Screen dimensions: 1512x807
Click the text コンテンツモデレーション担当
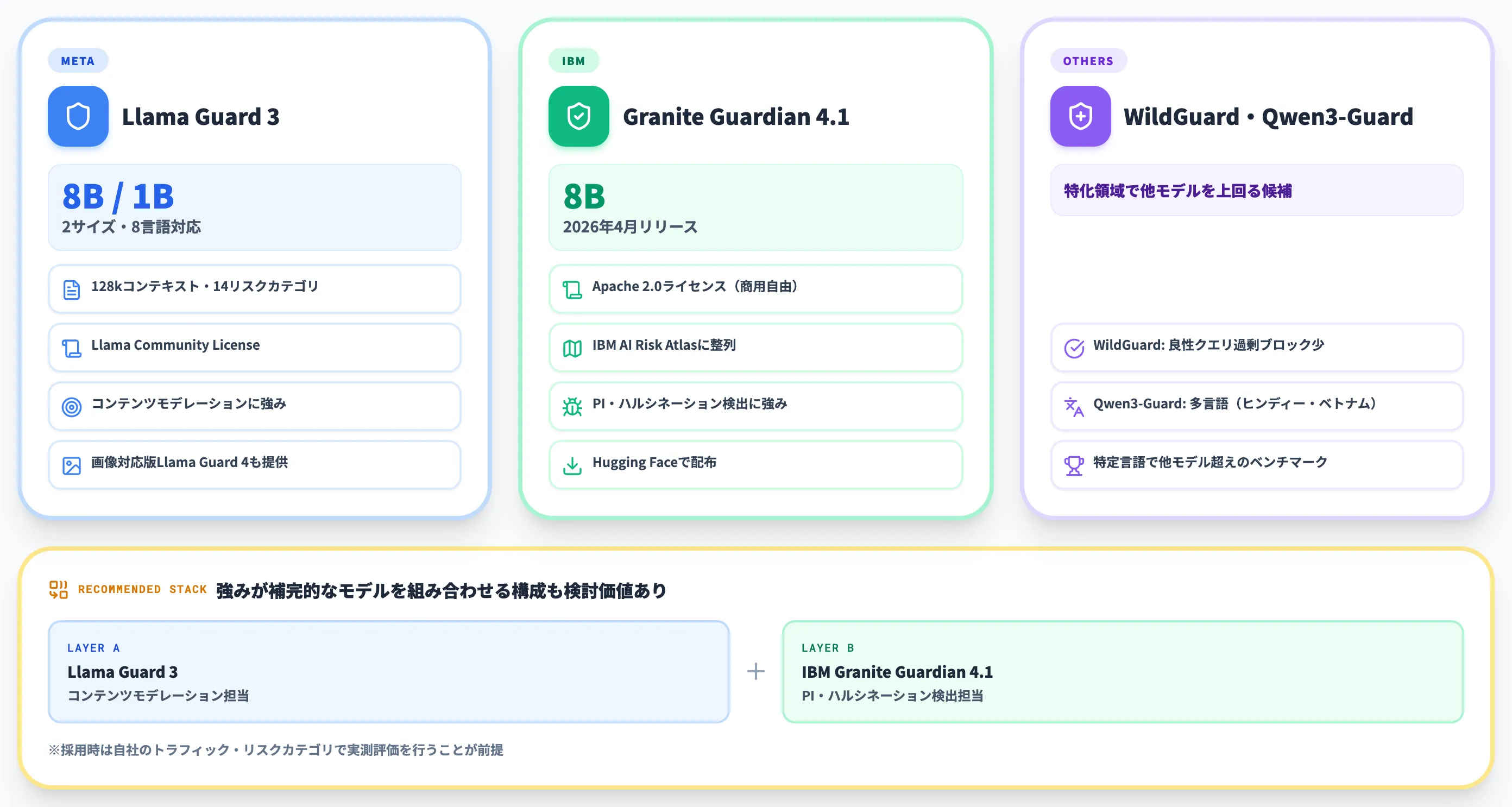click(x=159, y=696)
